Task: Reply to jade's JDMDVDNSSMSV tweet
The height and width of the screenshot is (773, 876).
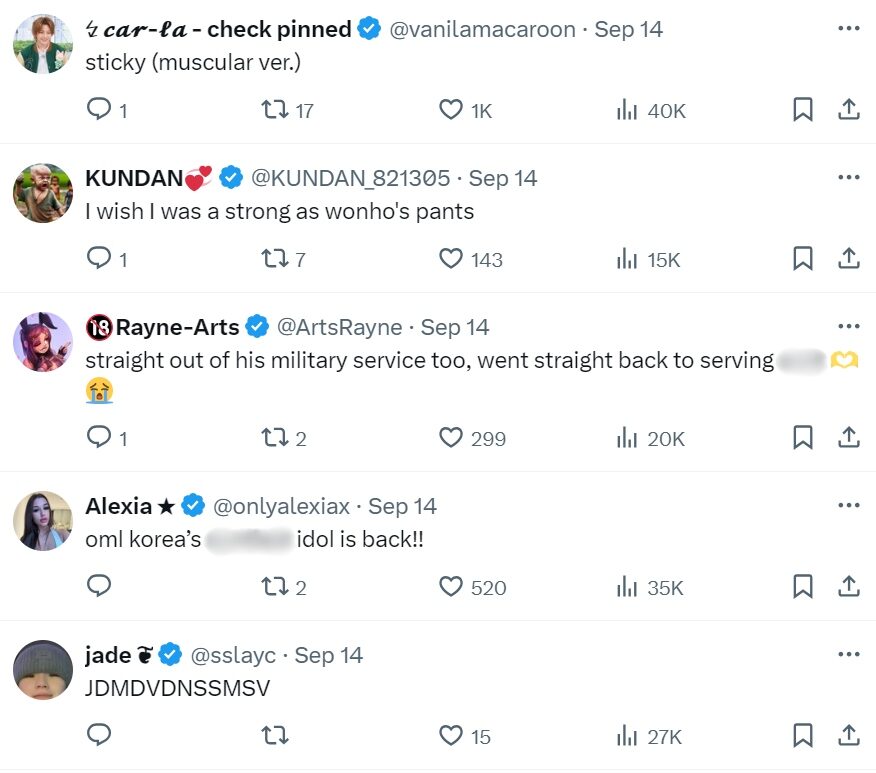Action: (x=99, y=736)
